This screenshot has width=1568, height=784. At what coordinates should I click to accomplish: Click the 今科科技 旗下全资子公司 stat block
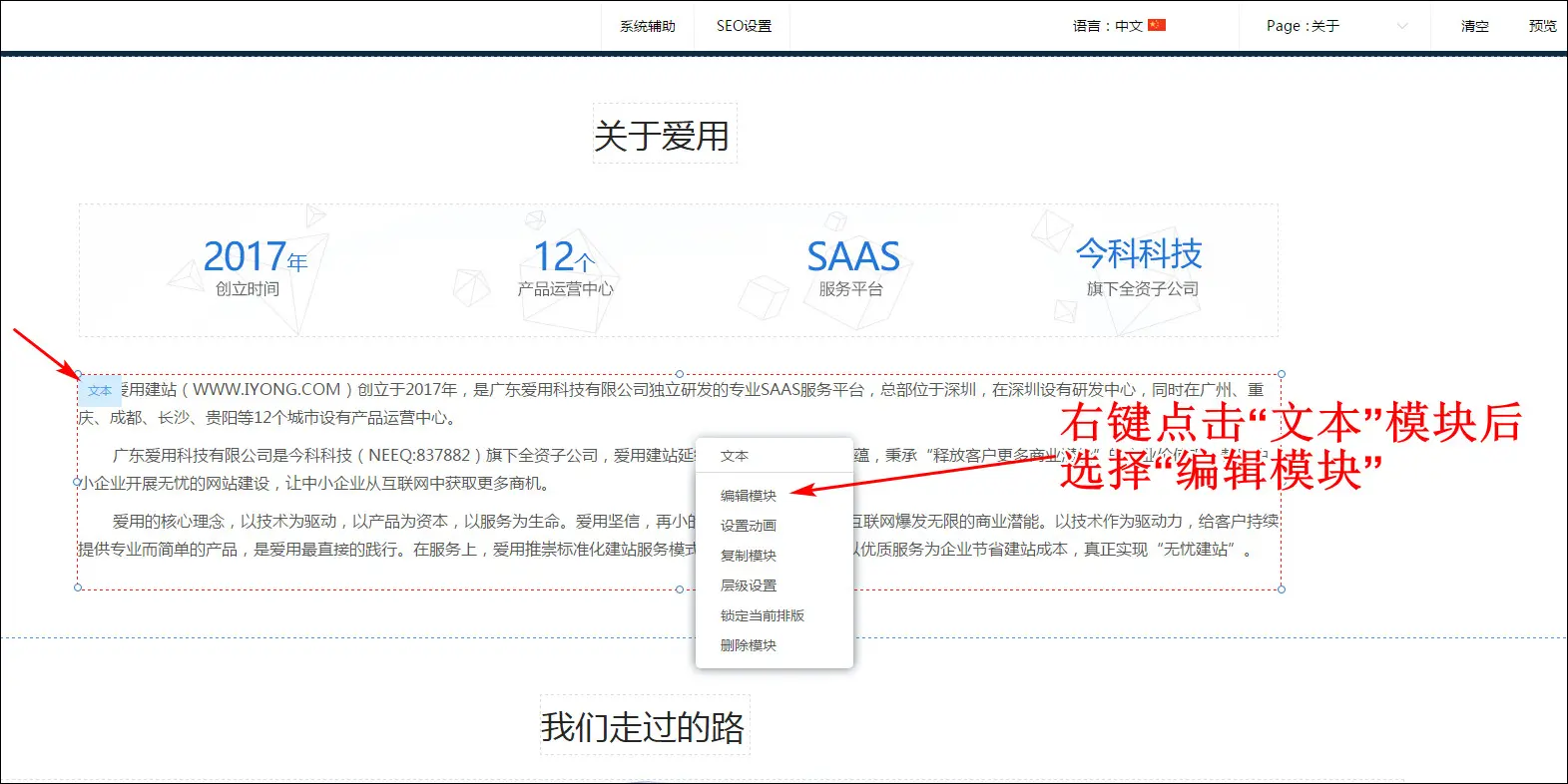pos(1140,267)
